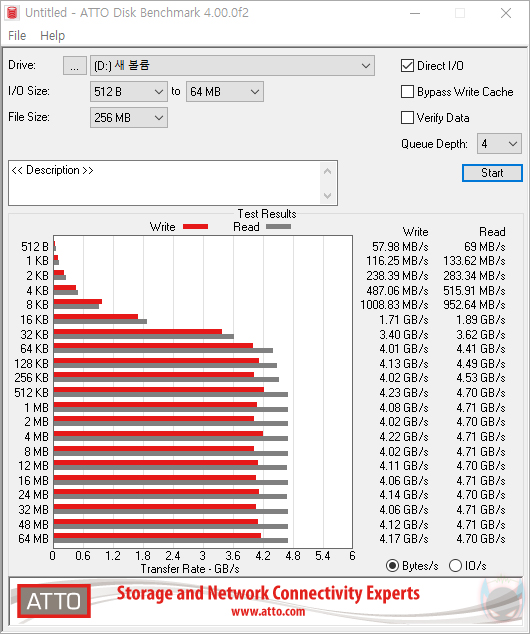Click the Start button

coord(492,173)
